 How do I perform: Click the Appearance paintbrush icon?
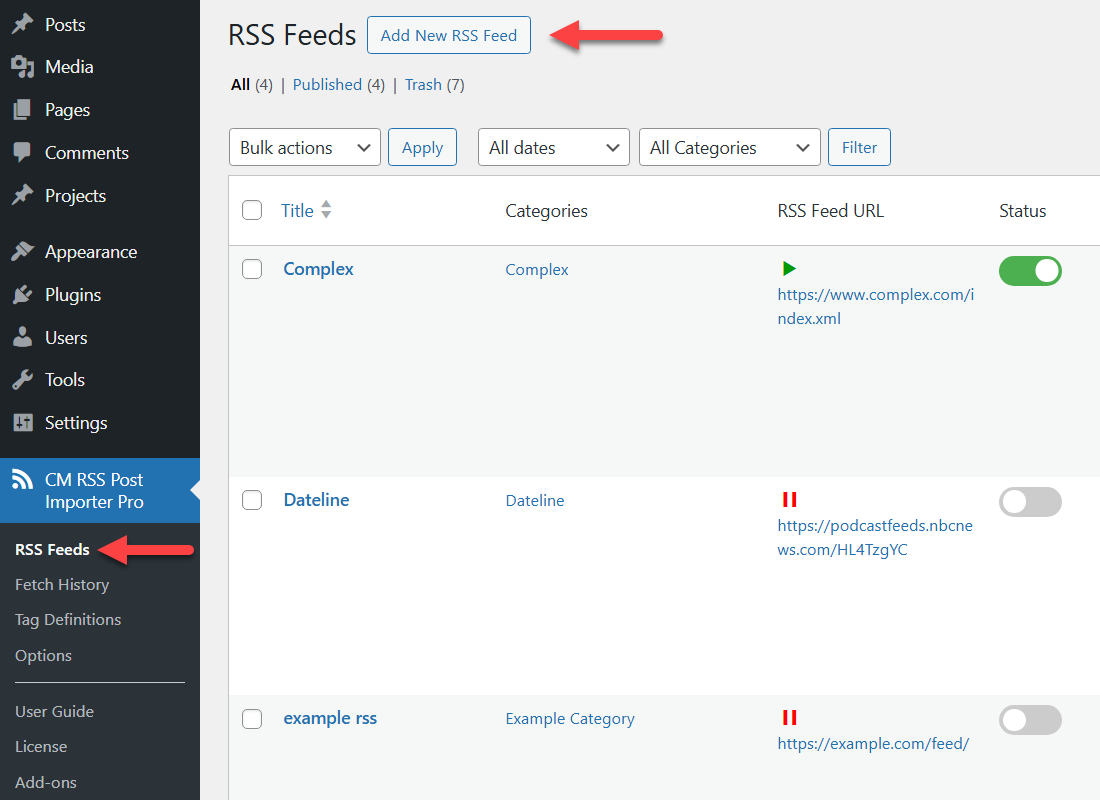(x=22, y=251)
